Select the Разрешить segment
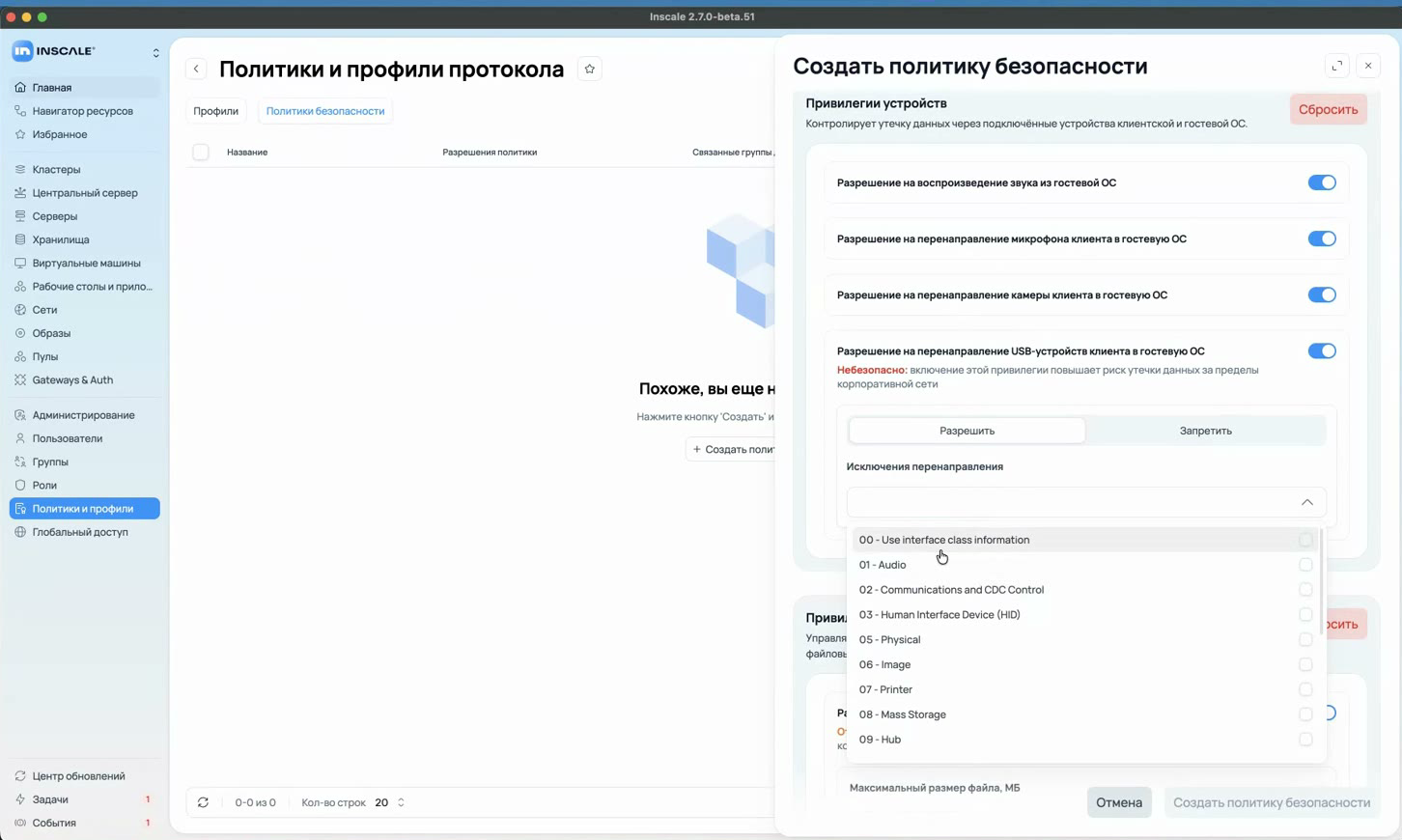The width and height of the screenshot is (1402, 840). click(x=967, y=431)
